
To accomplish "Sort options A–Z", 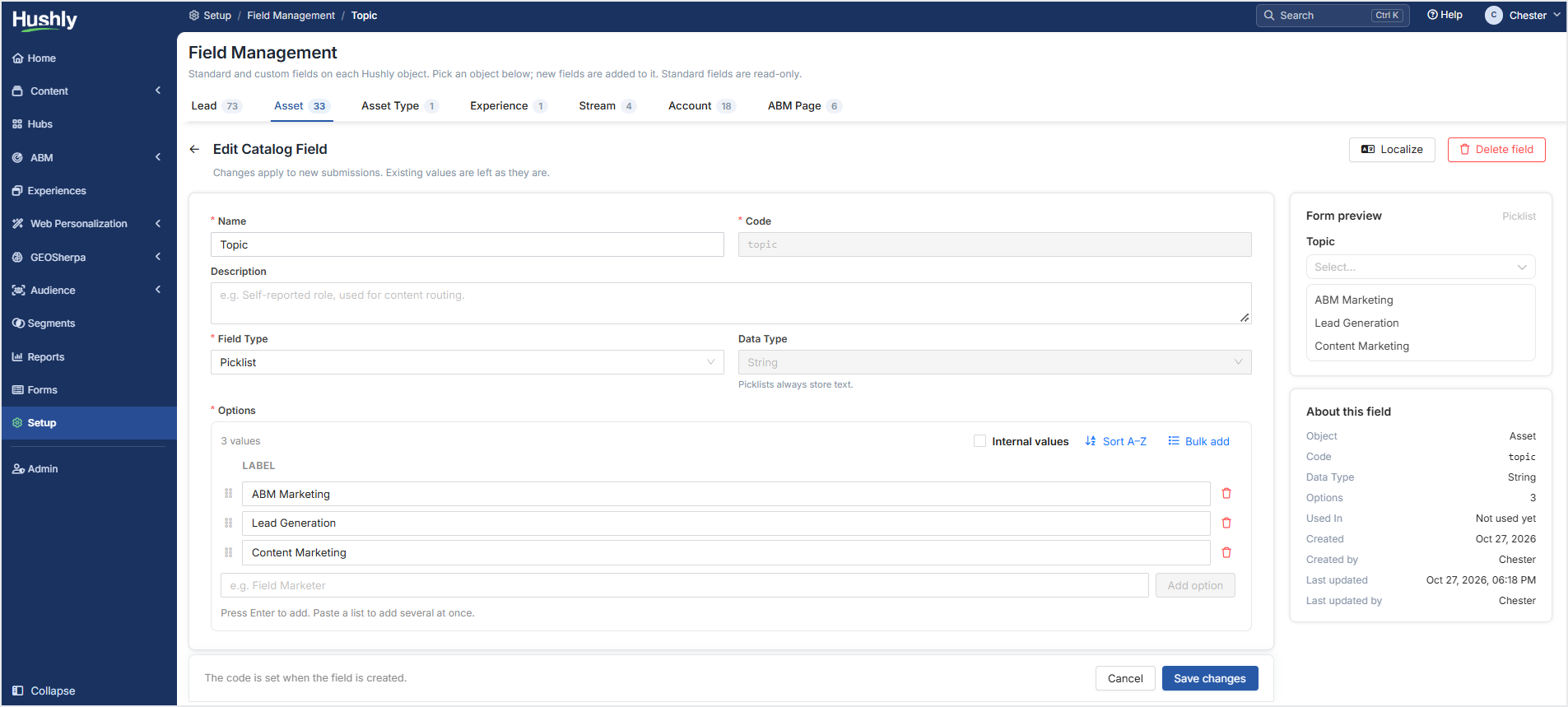I will pos(1115,442).
